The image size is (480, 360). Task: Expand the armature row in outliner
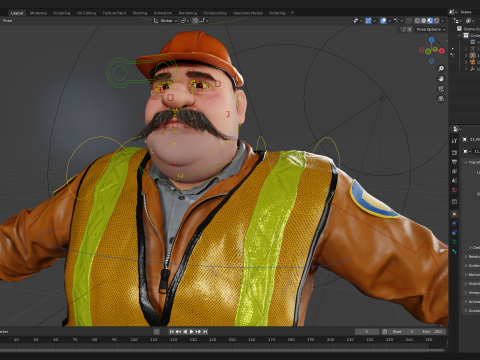click(466, 55)
